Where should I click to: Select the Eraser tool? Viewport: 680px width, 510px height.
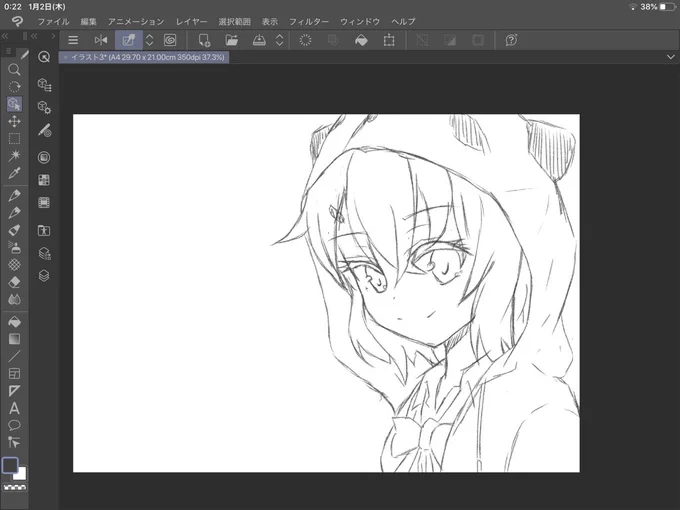click(x=14, y=282)
